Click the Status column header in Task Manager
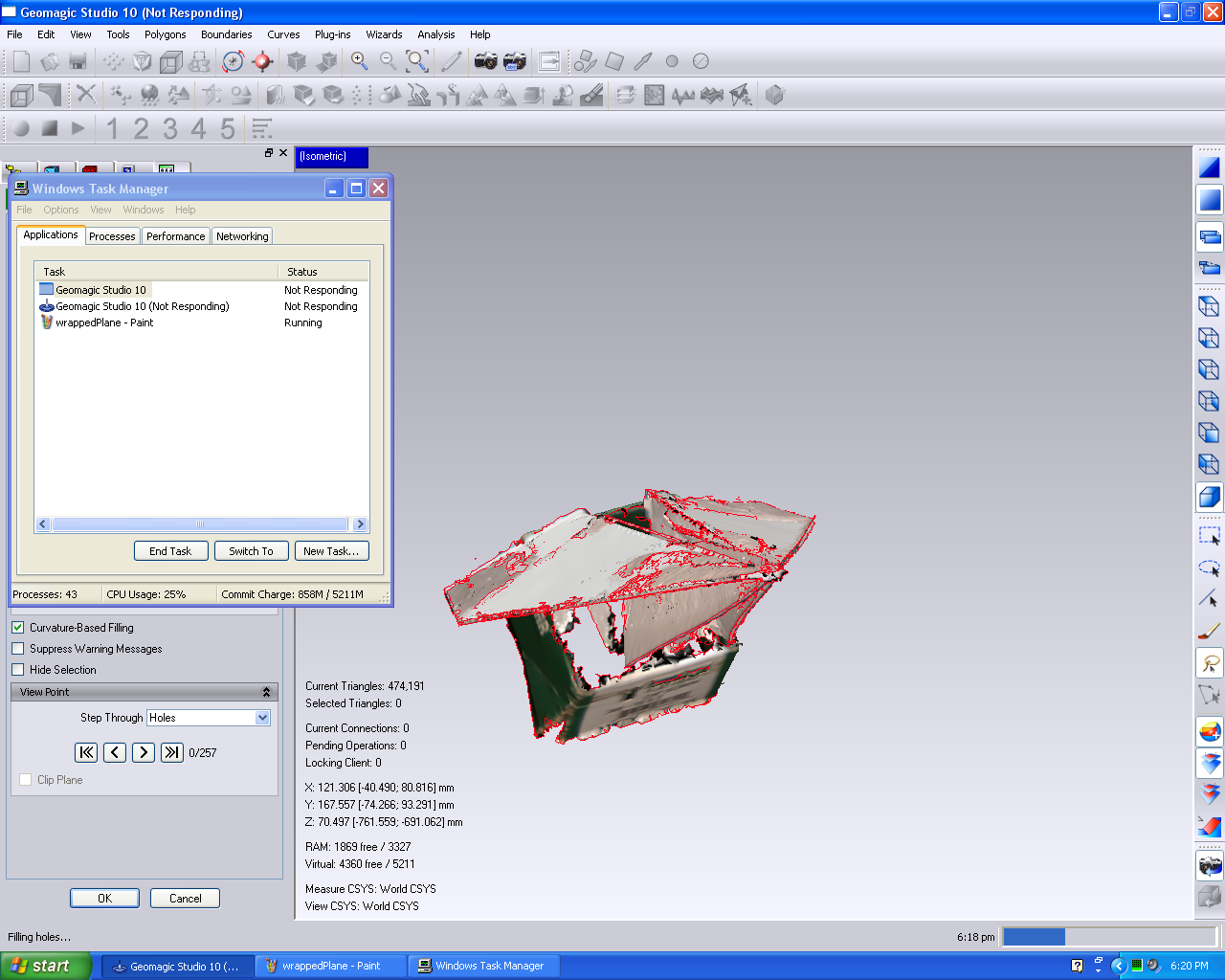 pos(323,272)
